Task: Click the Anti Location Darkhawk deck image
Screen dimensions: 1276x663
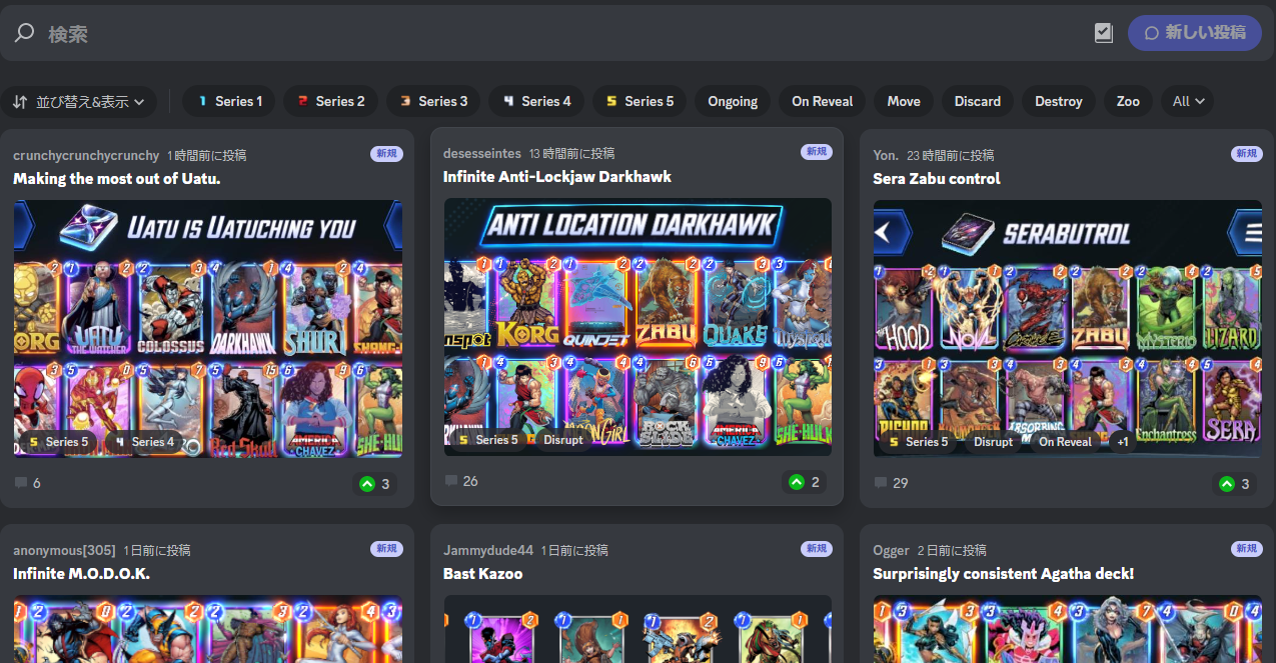Action: 638,327
